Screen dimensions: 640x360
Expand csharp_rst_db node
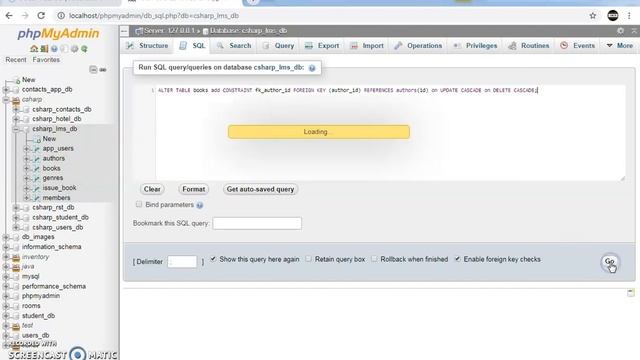16,207
